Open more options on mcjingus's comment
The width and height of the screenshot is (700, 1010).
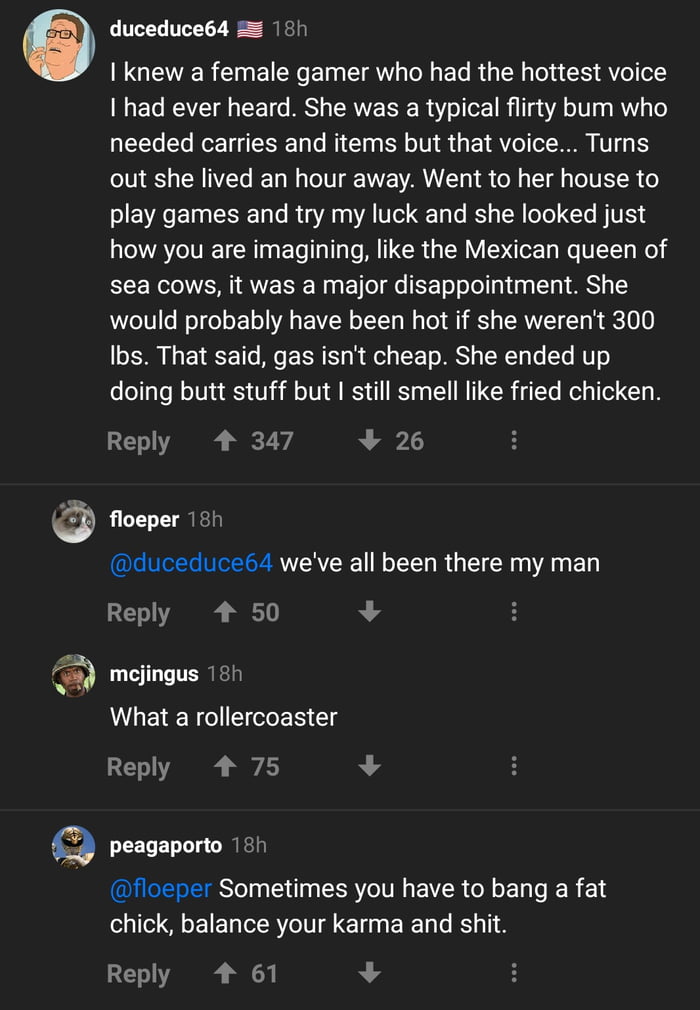pos(514,767)
